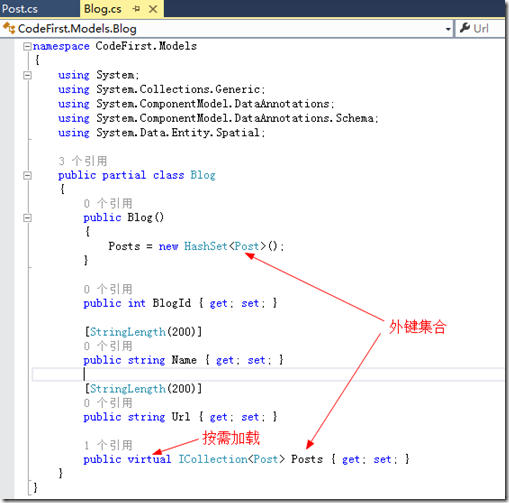
Task: Click the pin icon on Blog.cs tab
Action: coord(136,9)
